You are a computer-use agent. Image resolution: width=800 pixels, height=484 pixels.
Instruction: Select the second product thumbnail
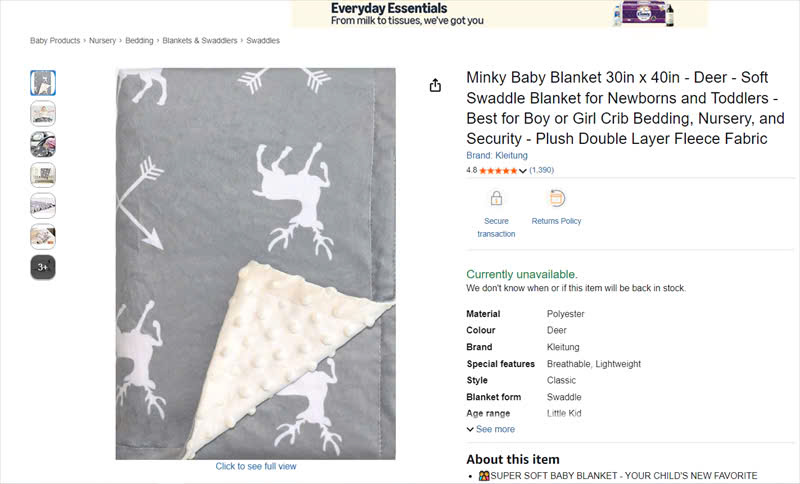(x=43, y=113)
